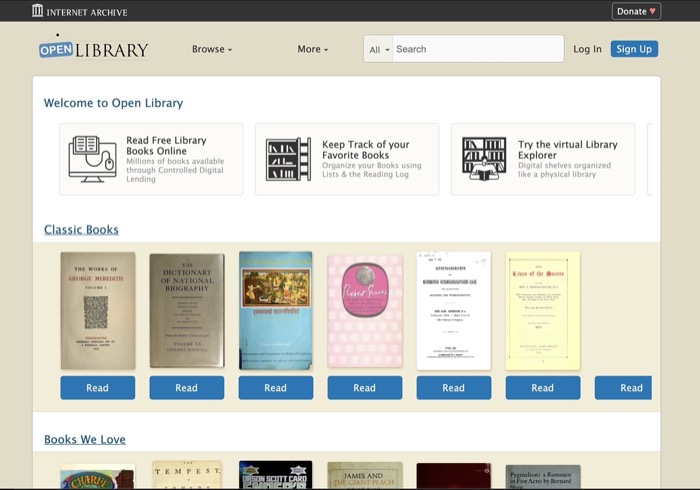
Task: Click the library reader shelves icon
Action: (x=484, y=158)
